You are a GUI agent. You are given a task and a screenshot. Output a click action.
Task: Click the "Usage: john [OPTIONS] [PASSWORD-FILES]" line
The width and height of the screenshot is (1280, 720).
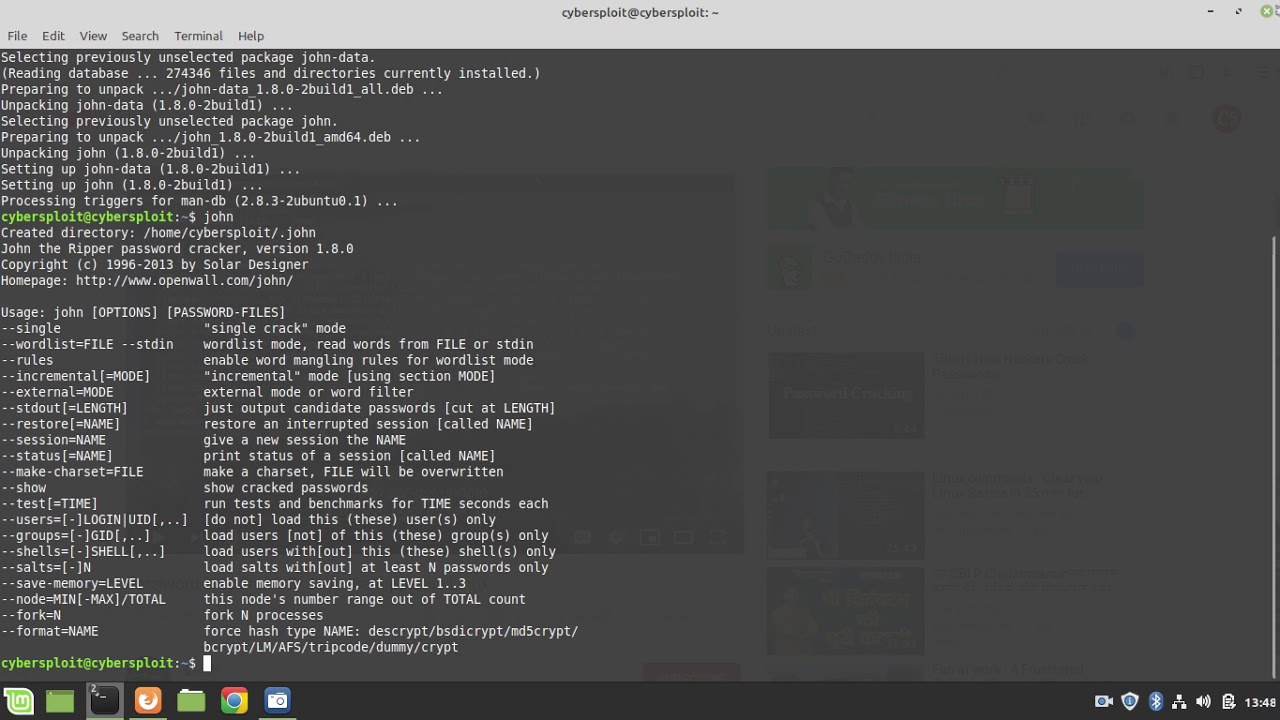[x=143, y=313]
